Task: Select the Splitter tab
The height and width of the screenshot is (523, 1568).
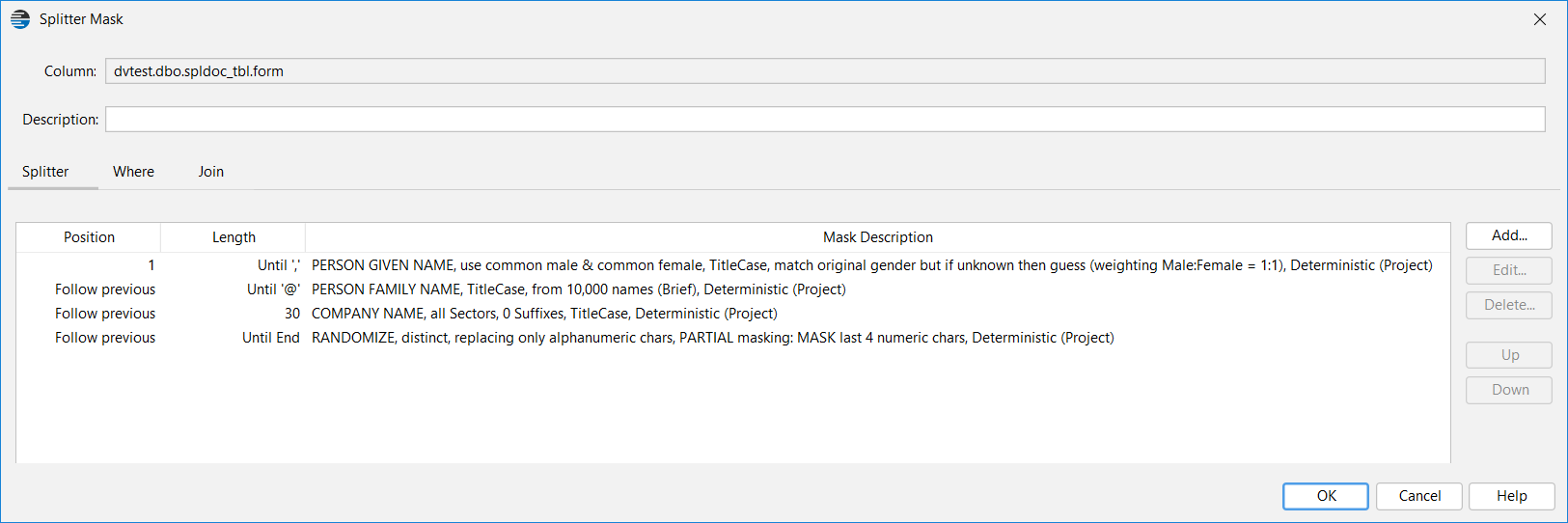Action: [45, 172]
